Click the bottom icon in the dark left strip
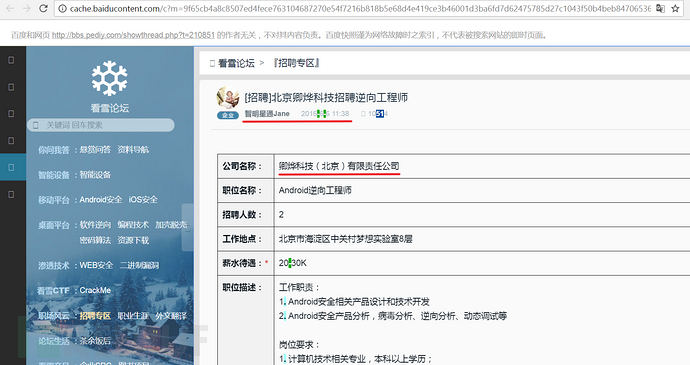Viewport: 690px width, 365px height. point(11,194)
